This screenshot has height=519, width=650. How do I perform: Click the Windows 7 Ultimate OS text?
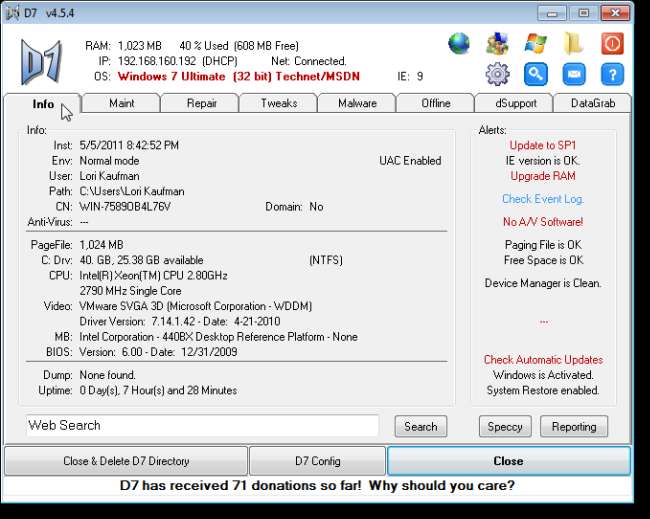tap(239, 77)
